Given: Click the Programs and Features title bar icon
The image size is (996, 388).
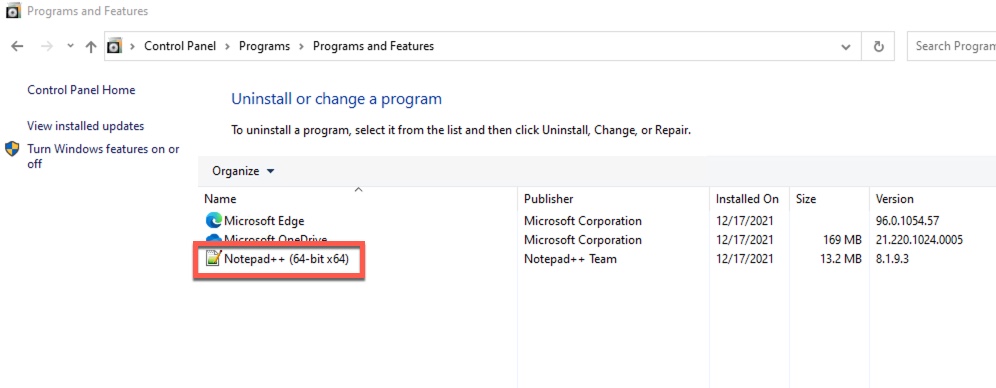Looking at the screenshot, I should pyautogui.click(x=12, y=11).
